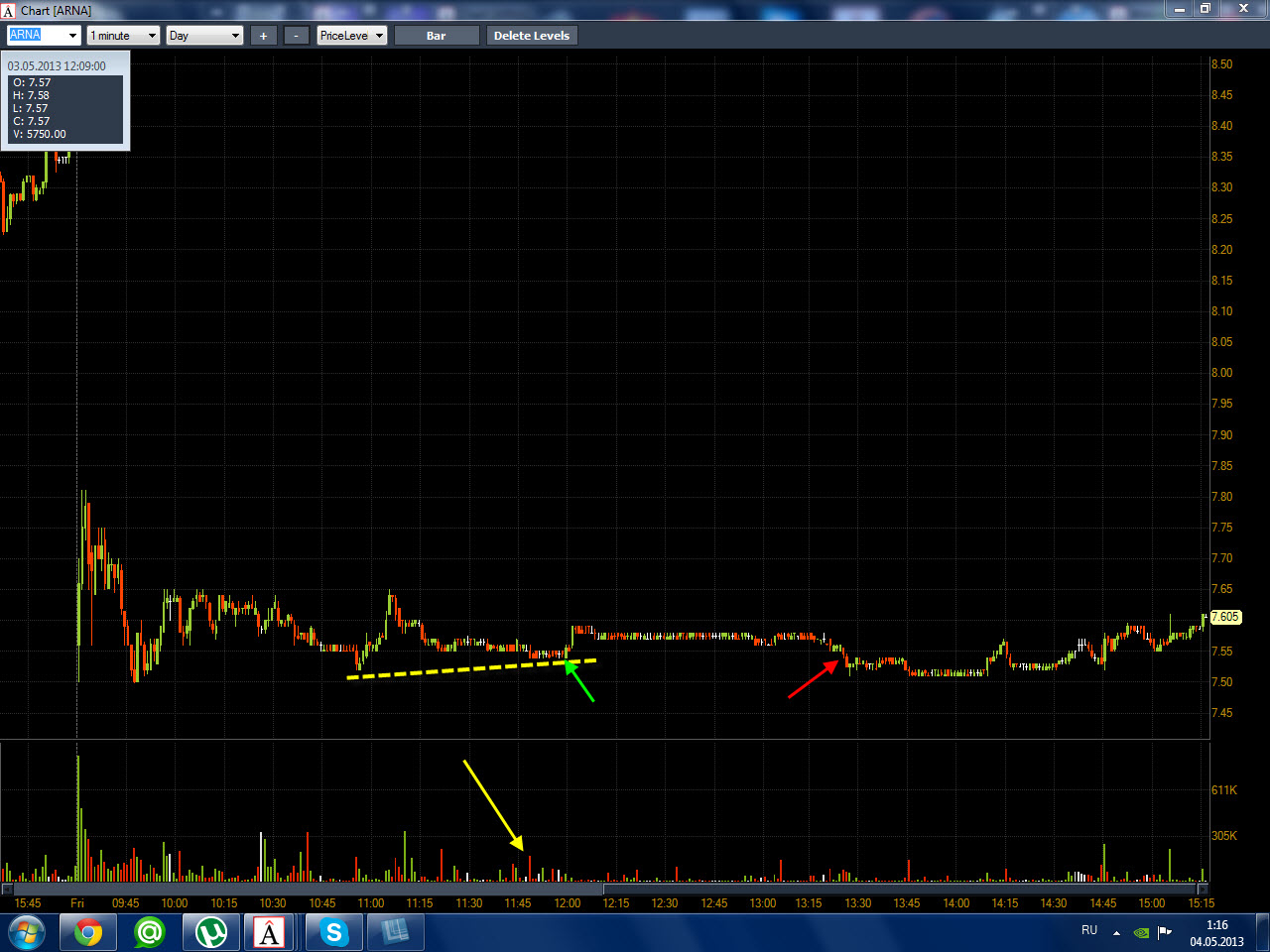Open the 1 minute interval dropdown
This screenshot has width=1270, height=952.
coord(123,36)
